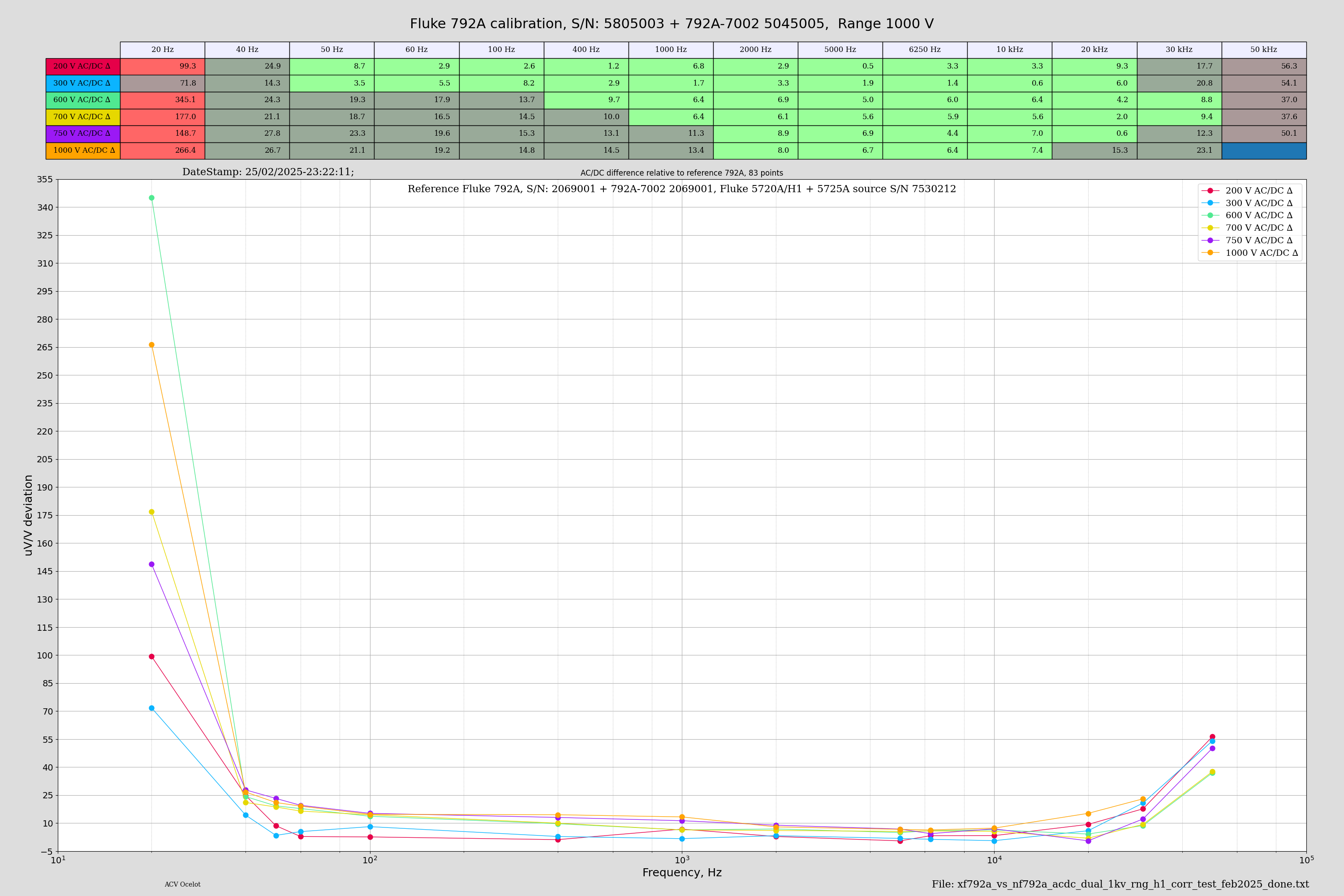Click the red 200 V data point at 20 Hz
The width and height of the screenshot is (1344, 896).
click(151, 657)
